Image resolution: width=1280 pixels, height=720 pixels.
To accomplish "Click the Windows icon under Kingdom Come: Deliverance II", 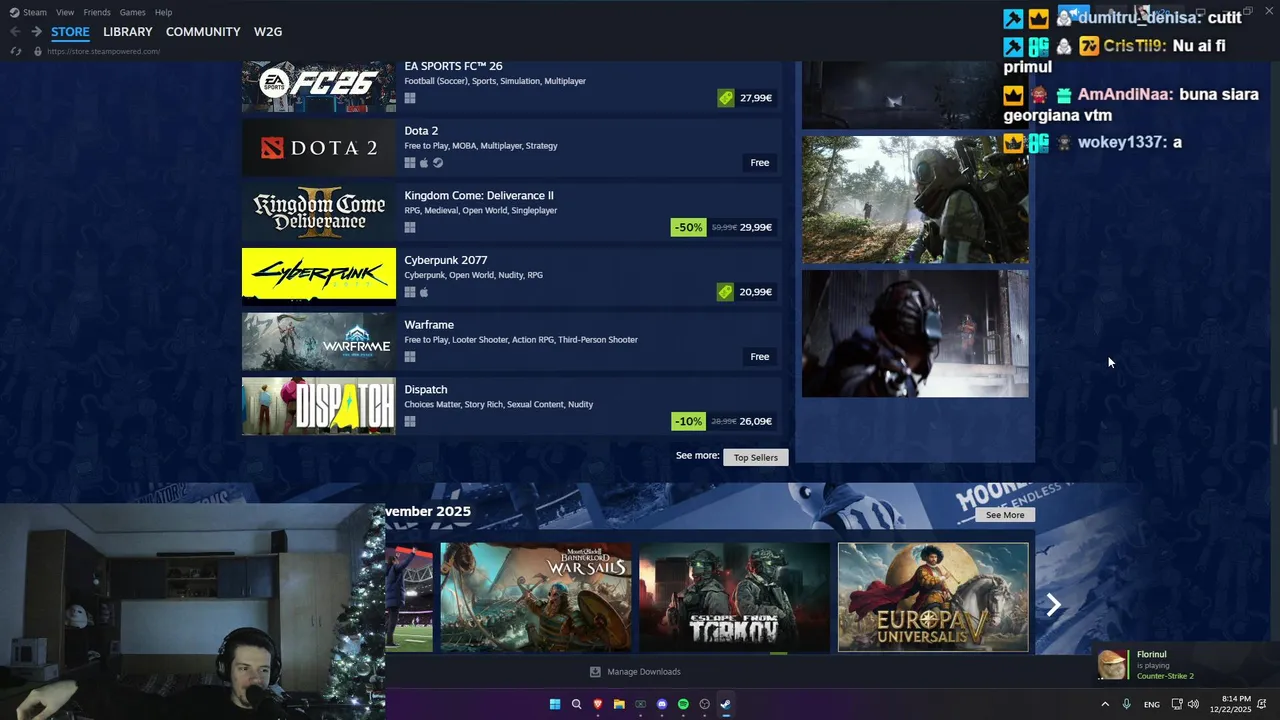I will click(410, 227).
